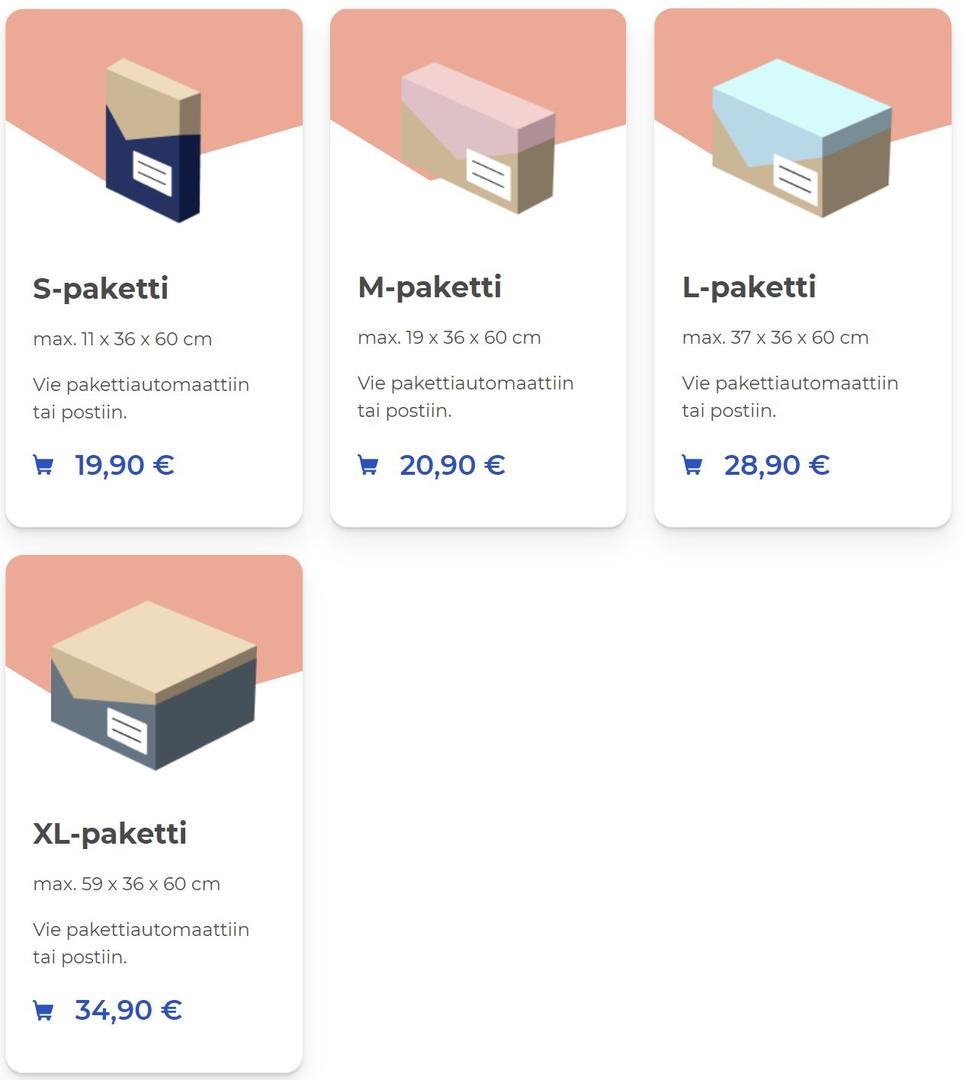The image size is (963, 1080).
Task: Choose the 34,90 € price
Action: (x=128, y=1010)
